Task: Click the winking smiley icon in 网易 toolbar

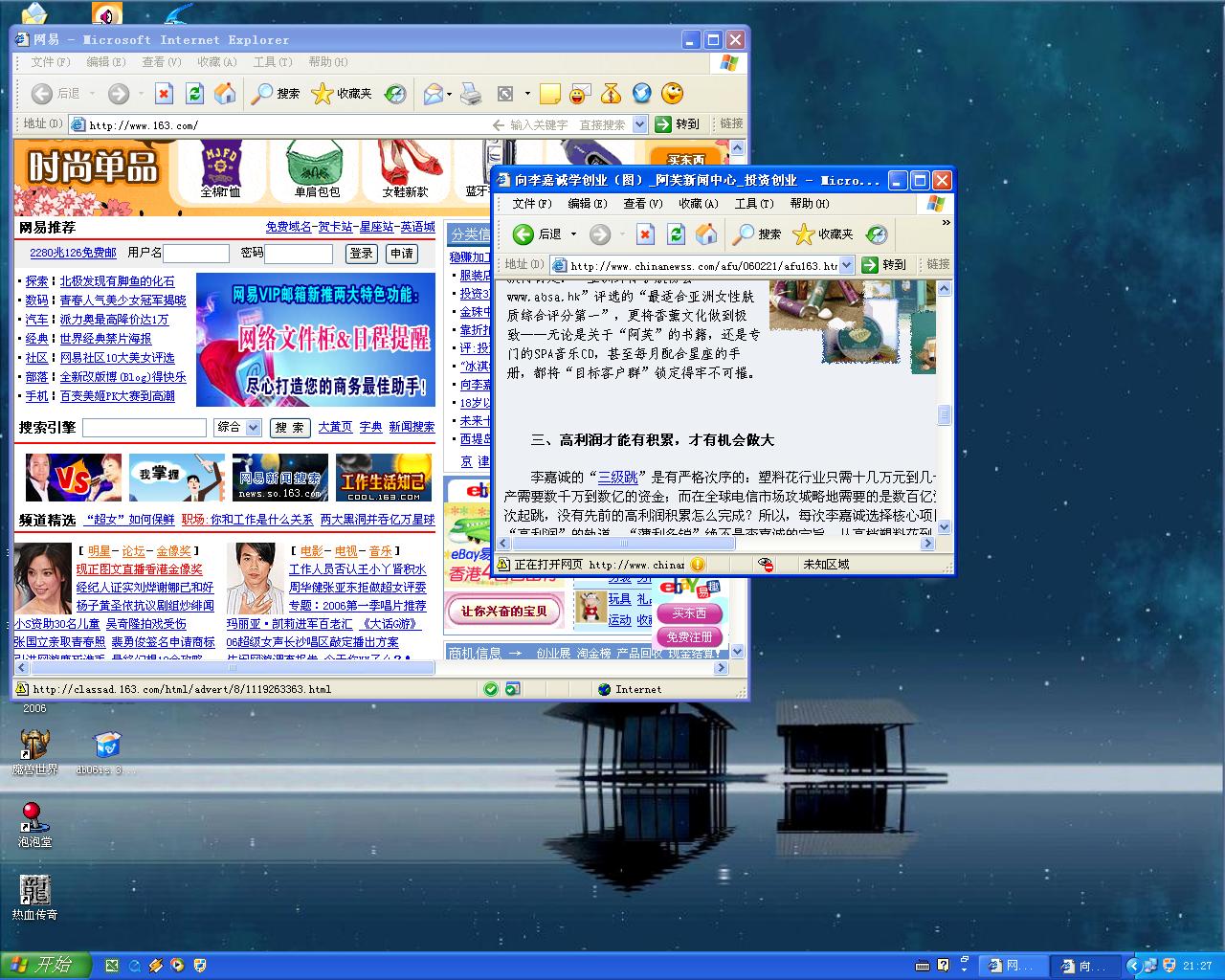Action: click(673, 94)
